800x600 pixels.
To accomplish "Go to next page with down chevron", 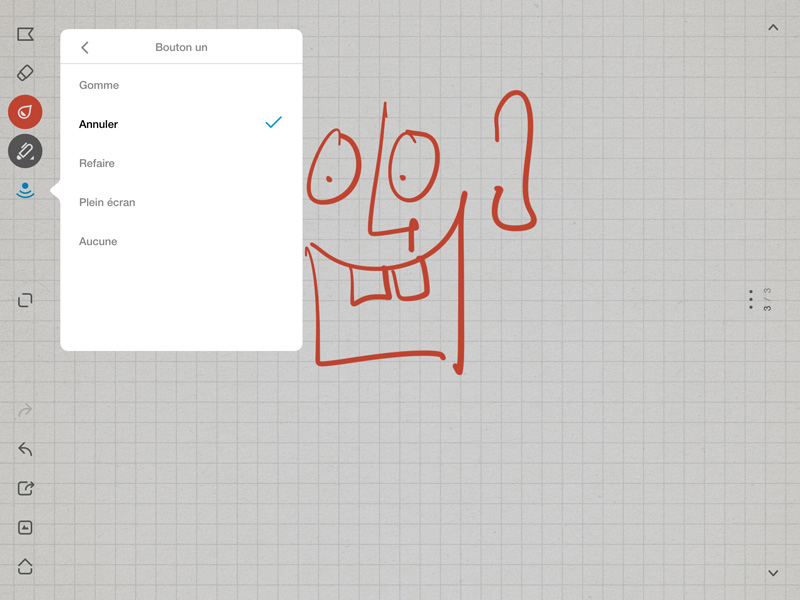I will [x=773, y=573].
